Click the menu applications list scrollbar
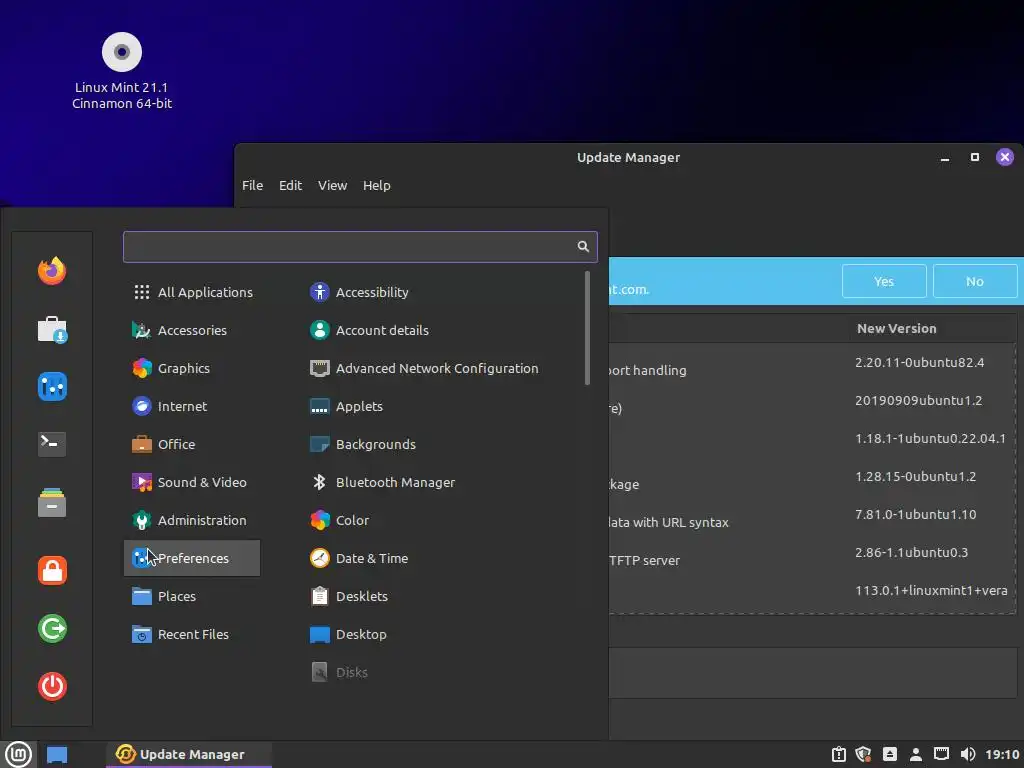The image size is (1024, 768). 587,328
